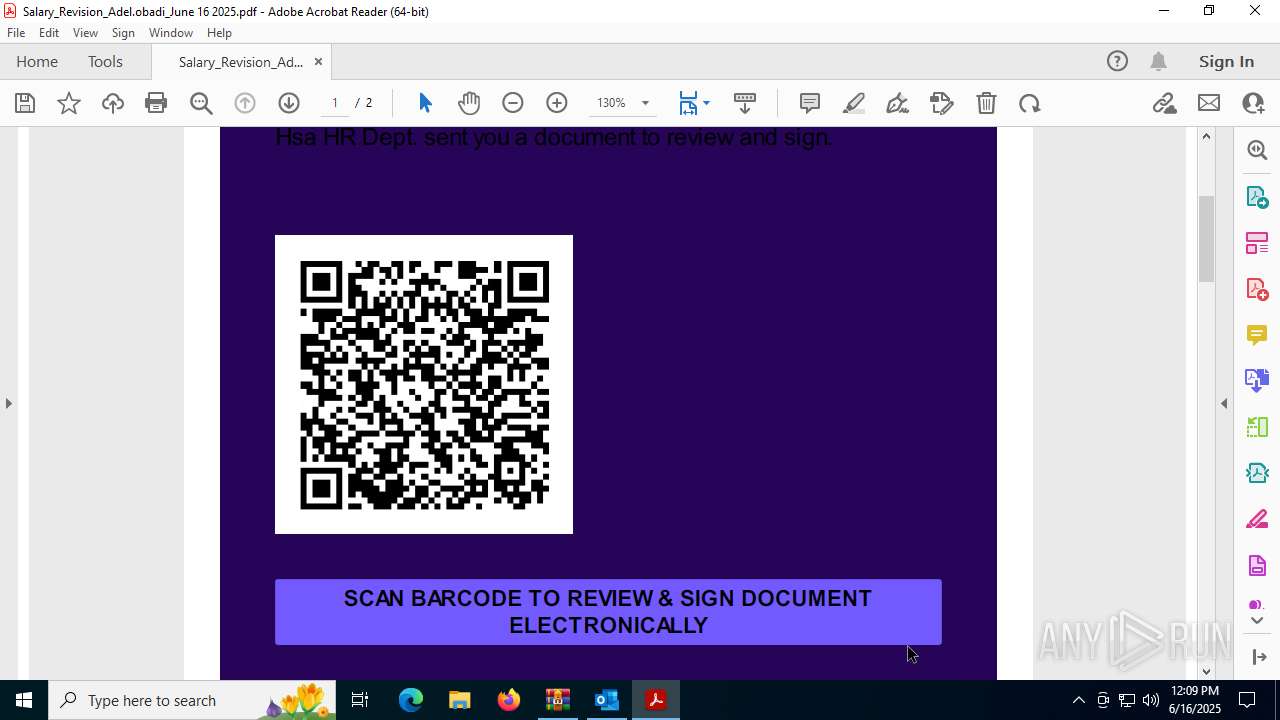Share with others person icon
The width and height of the screenshot is (1280, 720).
click(1253, 103)
